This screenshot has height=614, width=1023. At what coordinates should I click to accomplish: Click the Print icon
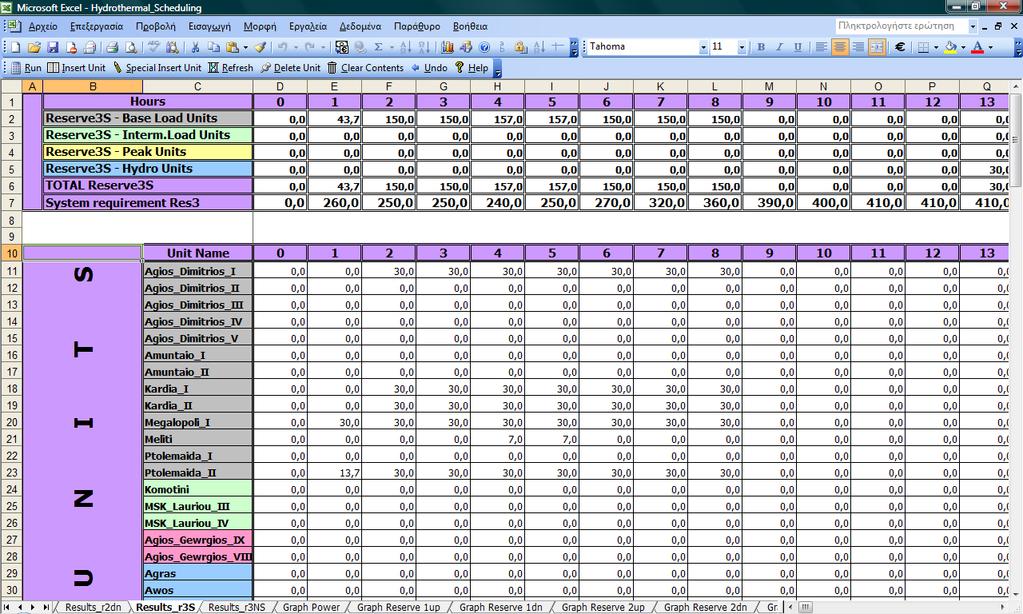[x=112, y=47]
